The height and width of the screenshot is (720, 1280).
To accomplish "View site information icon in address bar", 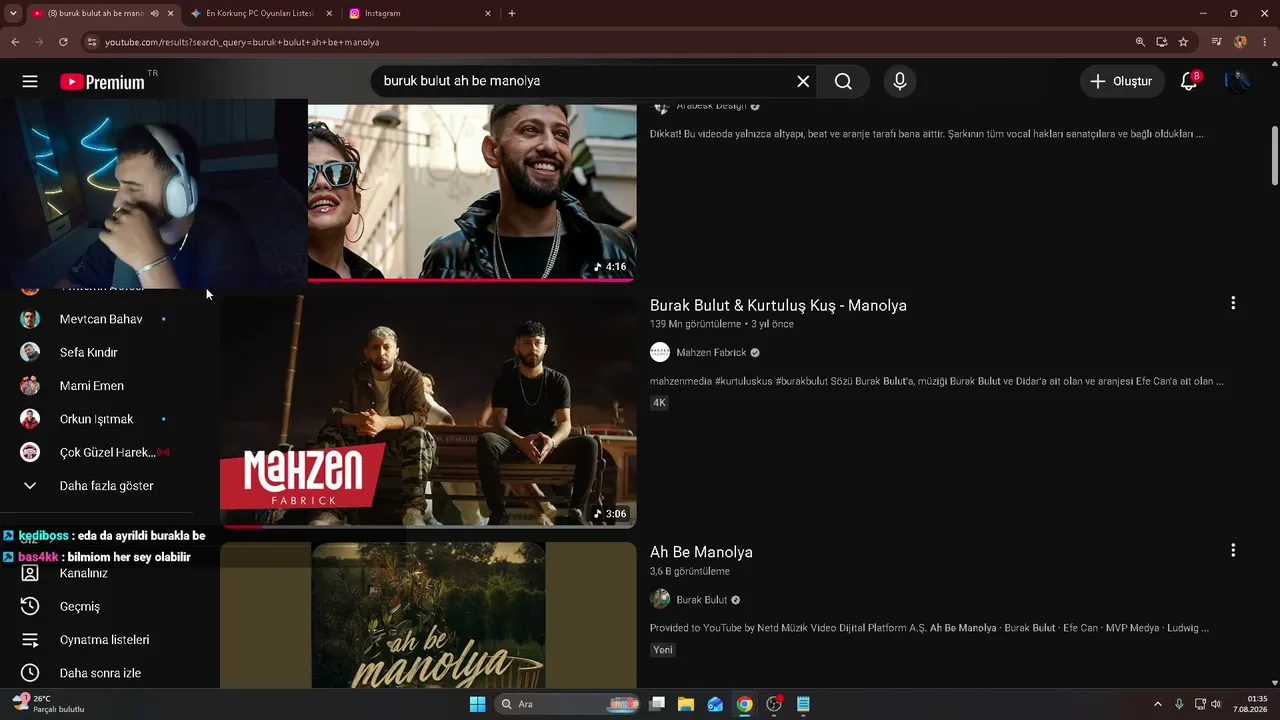I will pyautogui.click(x=92, y=42).
